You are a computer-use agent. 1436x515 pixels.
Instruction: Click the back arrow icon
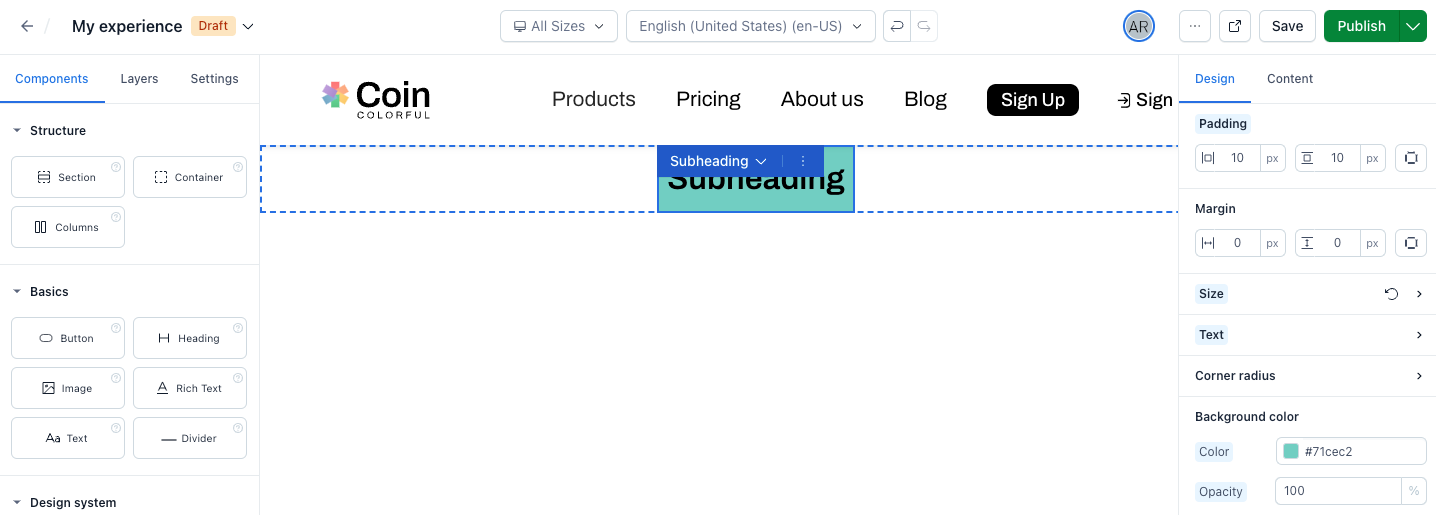[27, 26]
